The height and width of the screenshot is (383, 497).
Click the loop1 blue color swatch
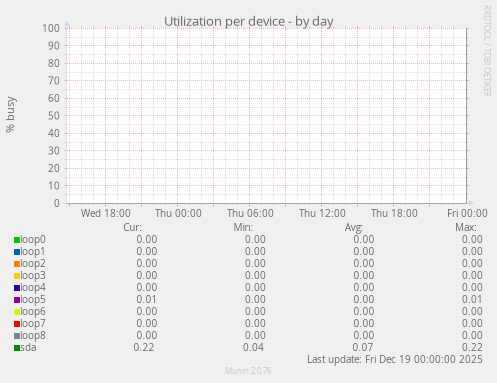click(17, 252)
